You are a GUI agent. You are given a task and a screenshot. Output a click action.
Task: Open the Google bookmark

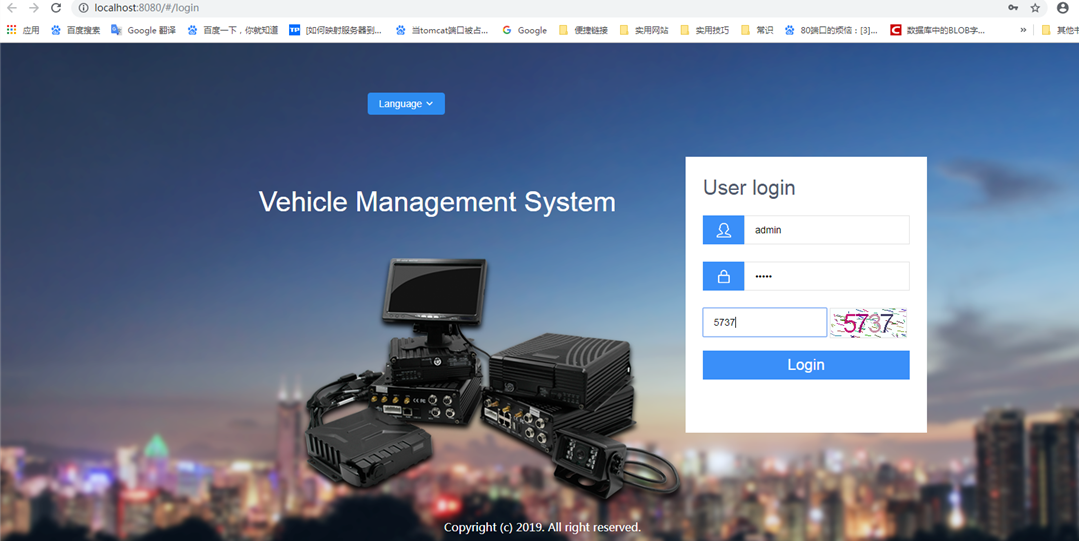click(524, 30)
